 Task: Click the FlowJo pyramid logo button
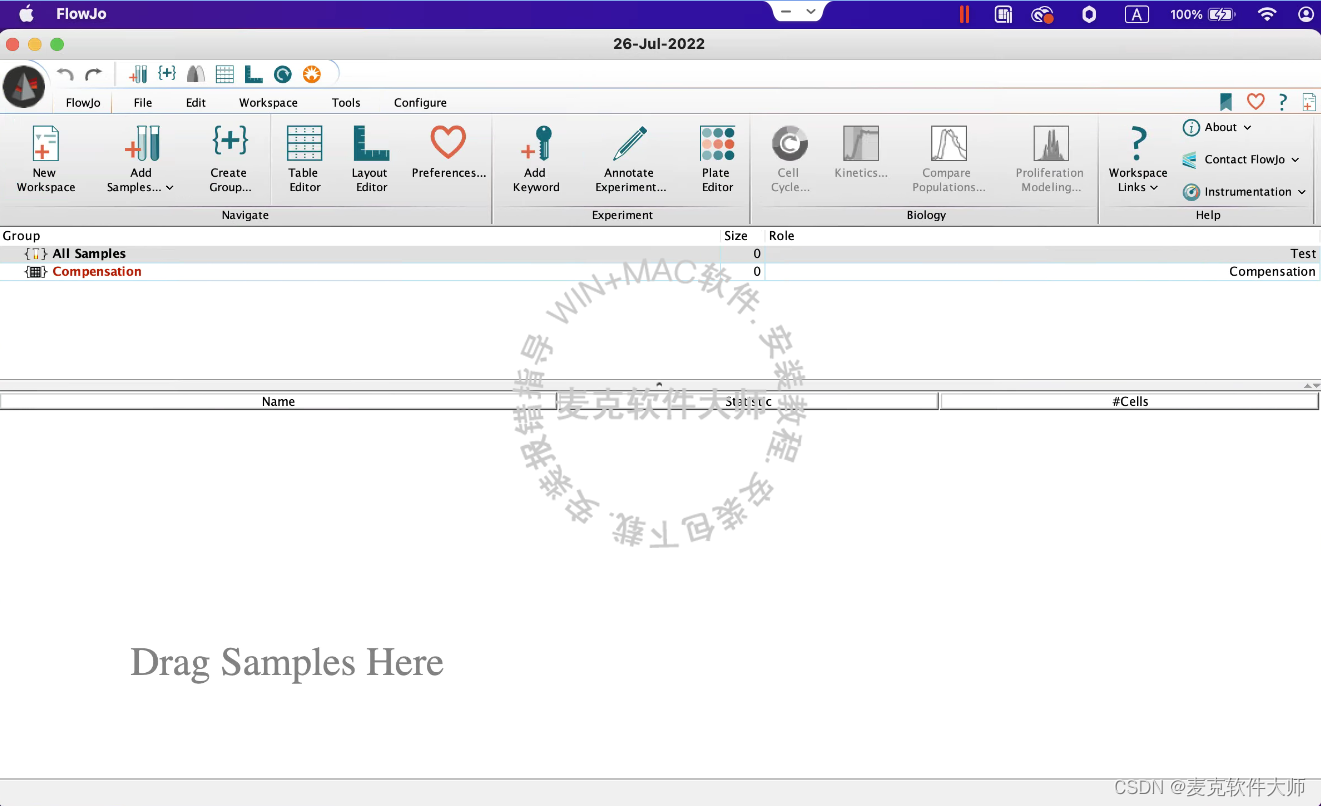pyautogui.click(x=24, y=87)
